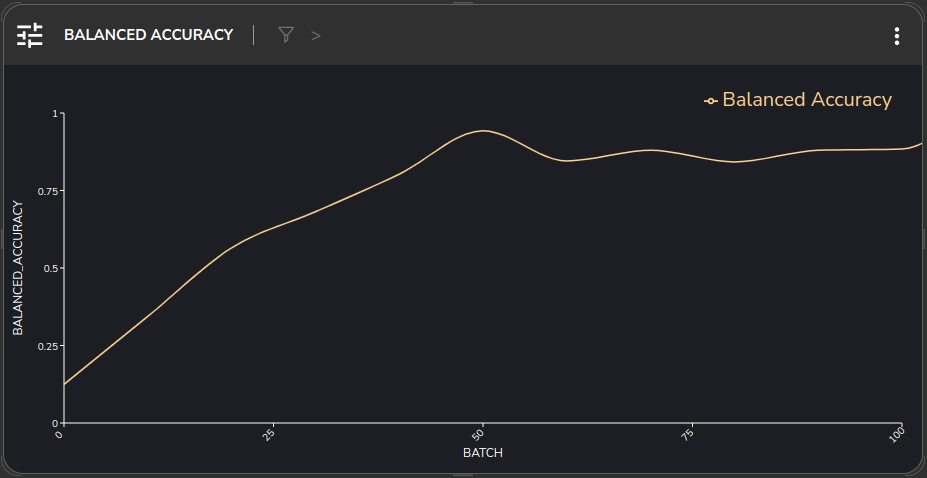Select the x-axis tick label 50

click(x=481, y=434)
